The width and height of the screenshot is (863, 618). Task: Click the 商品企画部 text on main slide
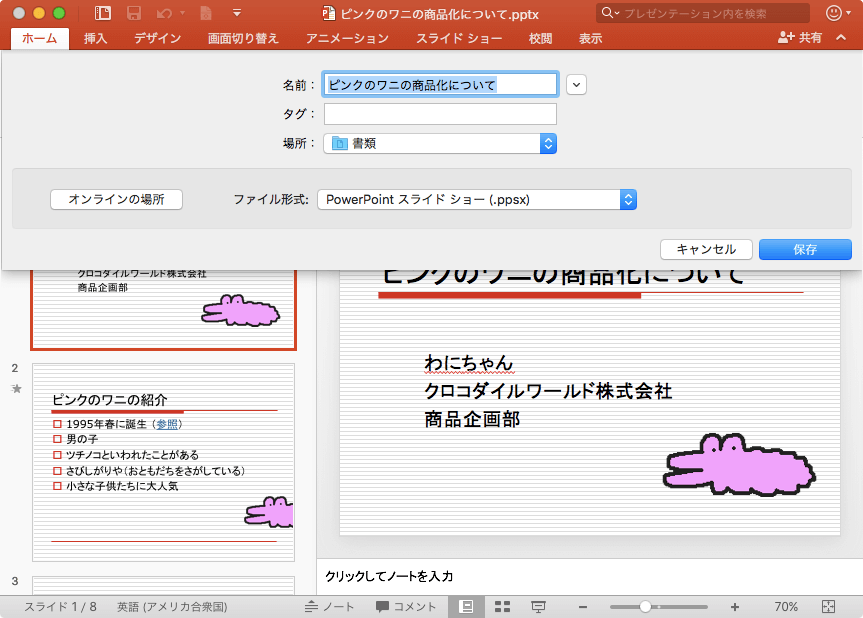(472, 419)
